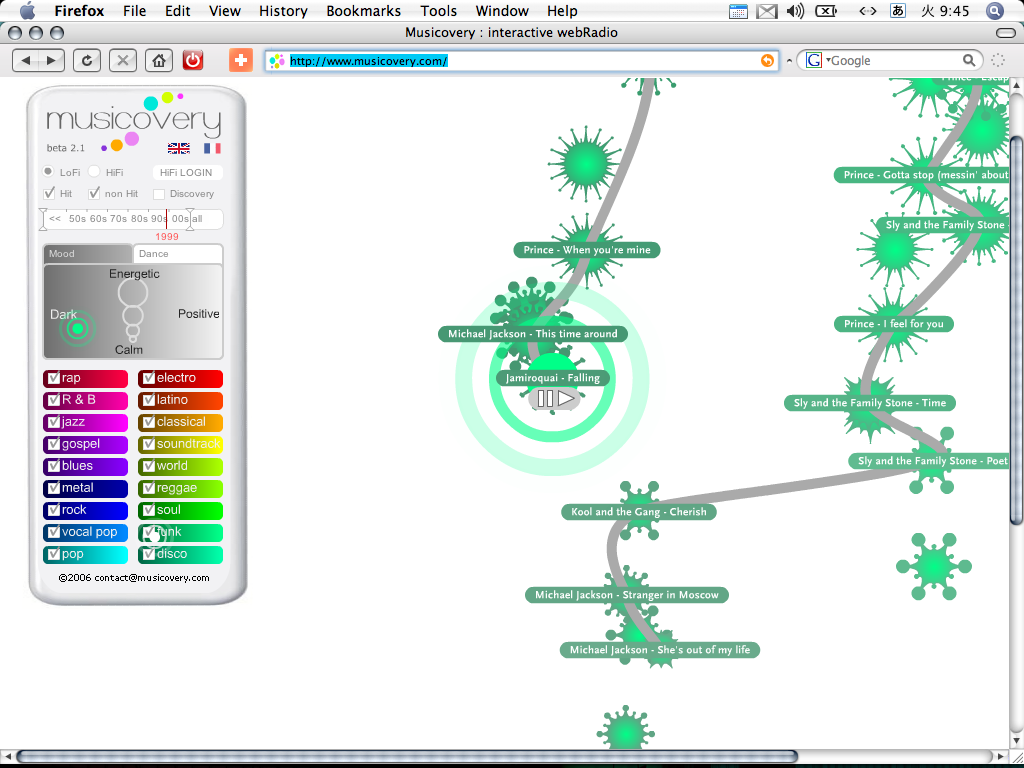Go forward with the right arrow button

pos(52,61)
